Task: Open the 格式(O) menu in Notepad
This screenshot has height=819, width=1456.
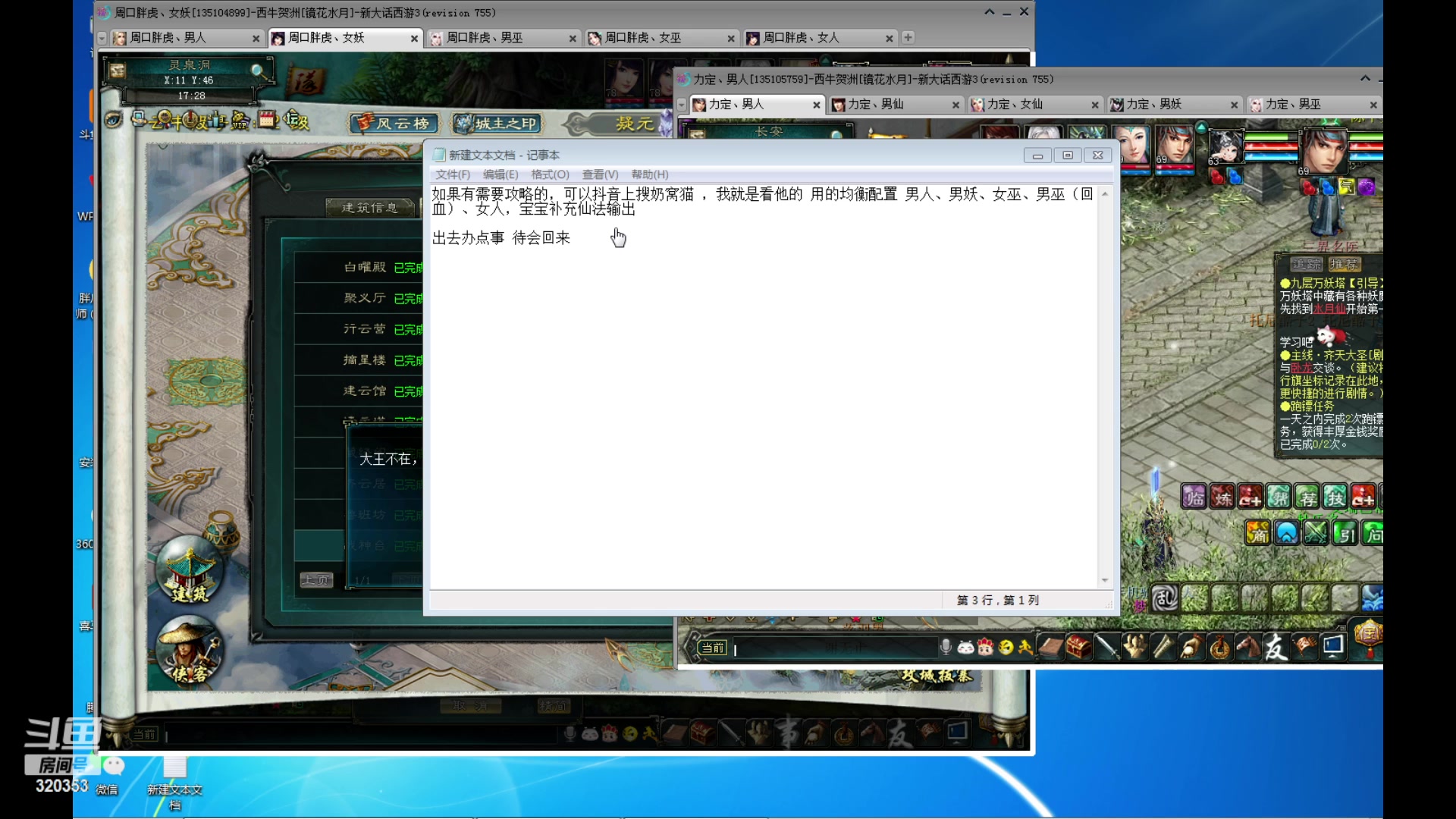Action: pos(550,174)
